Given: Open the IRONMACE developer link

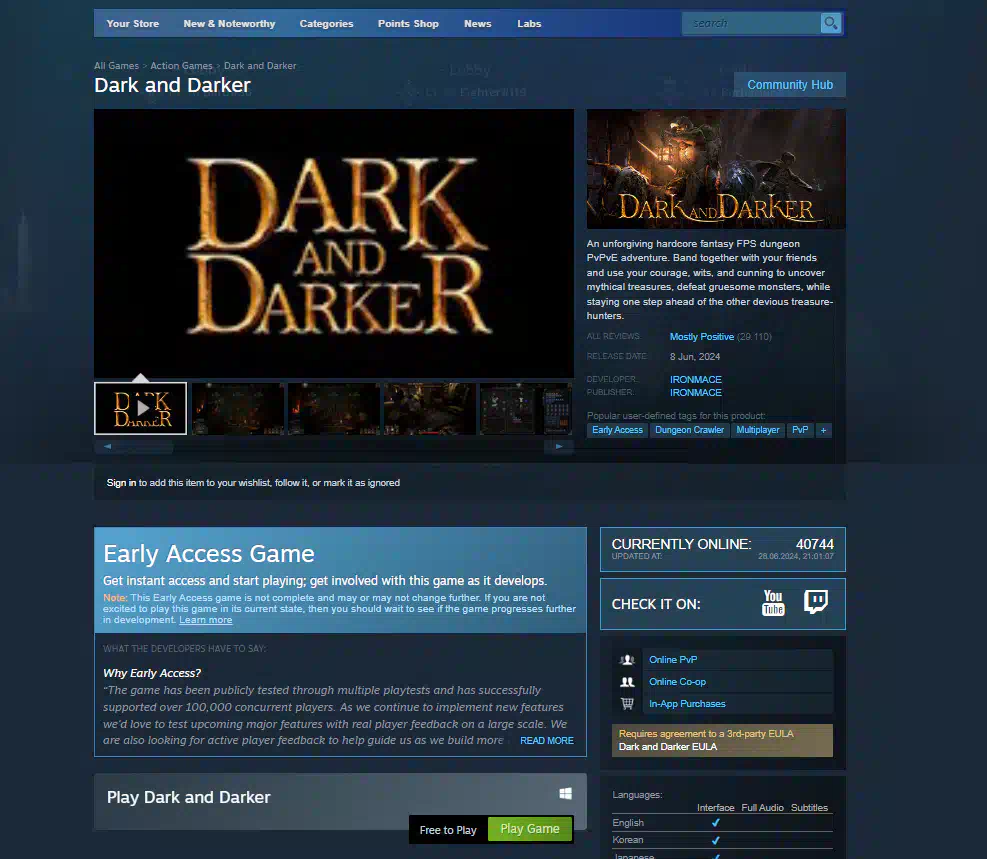Looking at the screenshot, I should tap(696, 379).
